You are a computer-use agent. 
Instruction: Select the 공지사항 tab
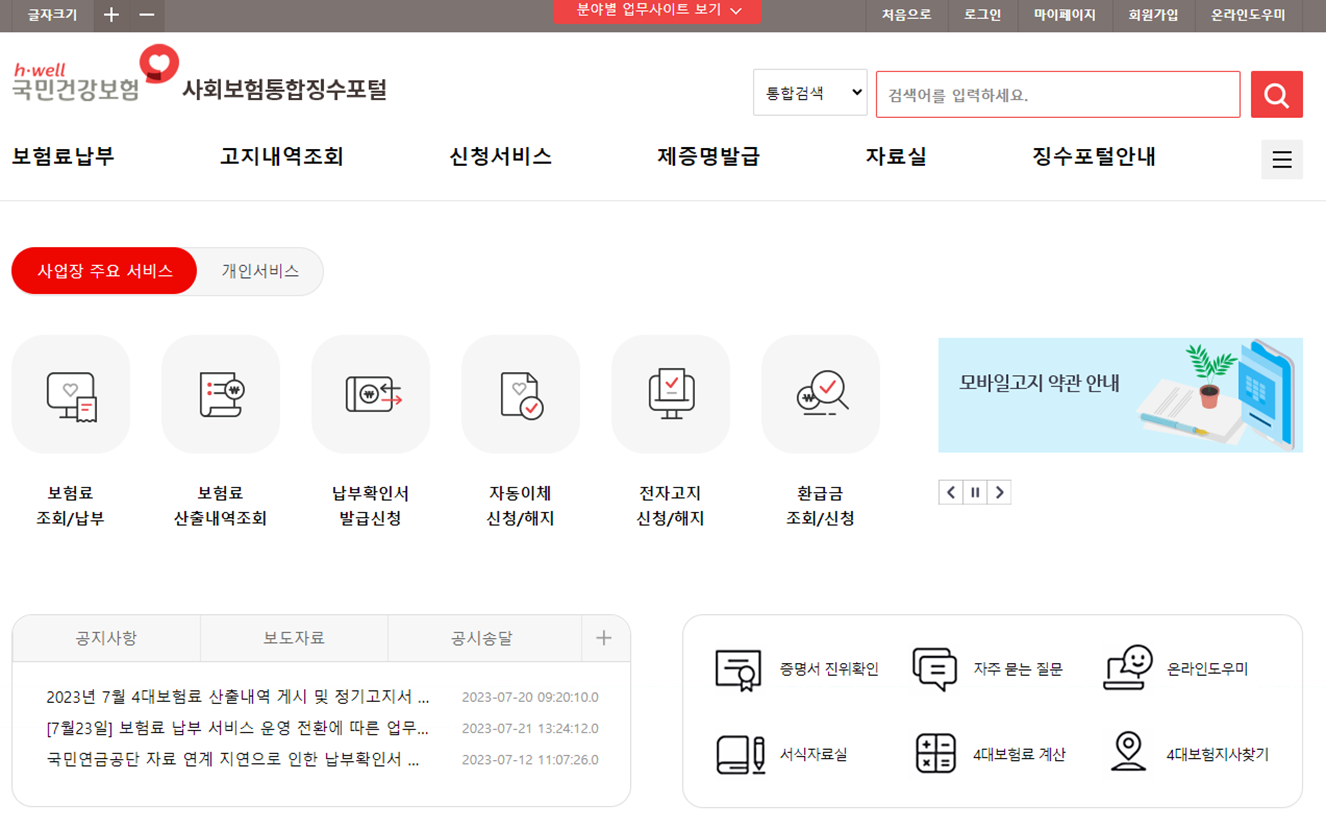point(106,638)
